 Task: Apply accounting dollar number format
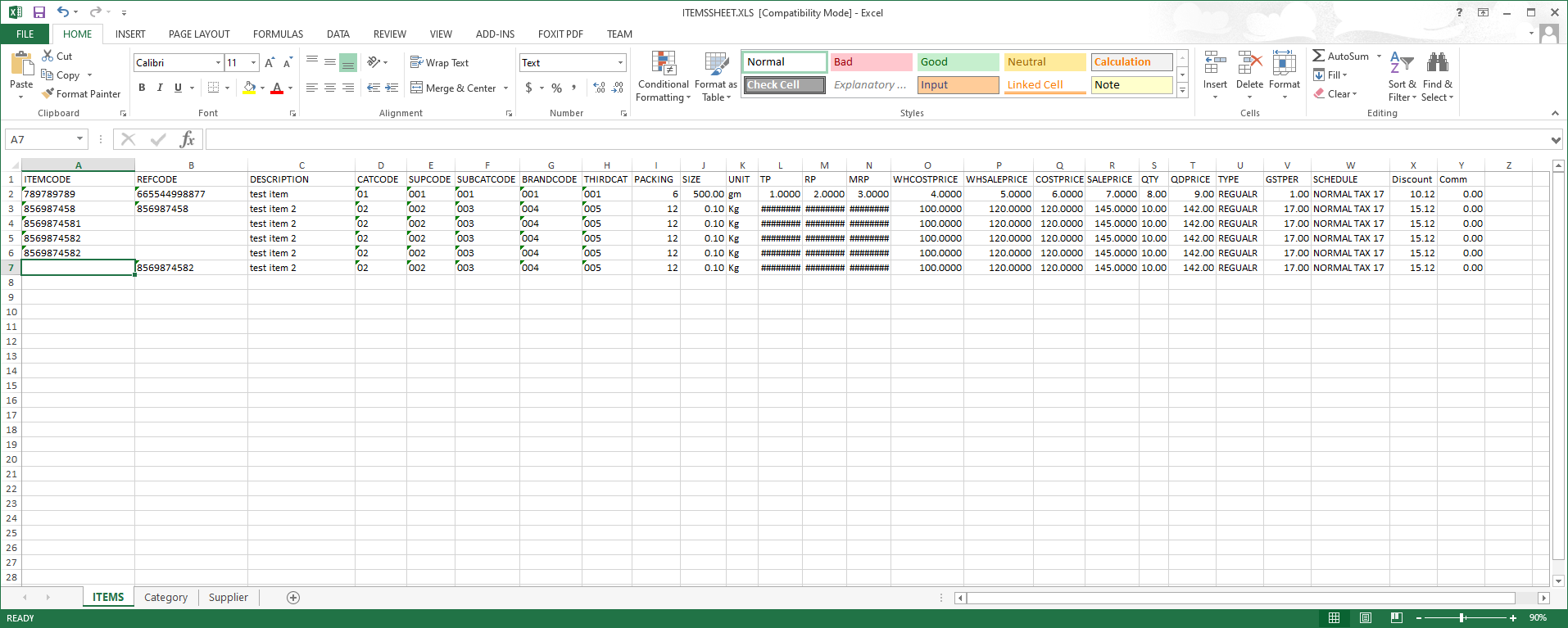(x=529, y=88)
